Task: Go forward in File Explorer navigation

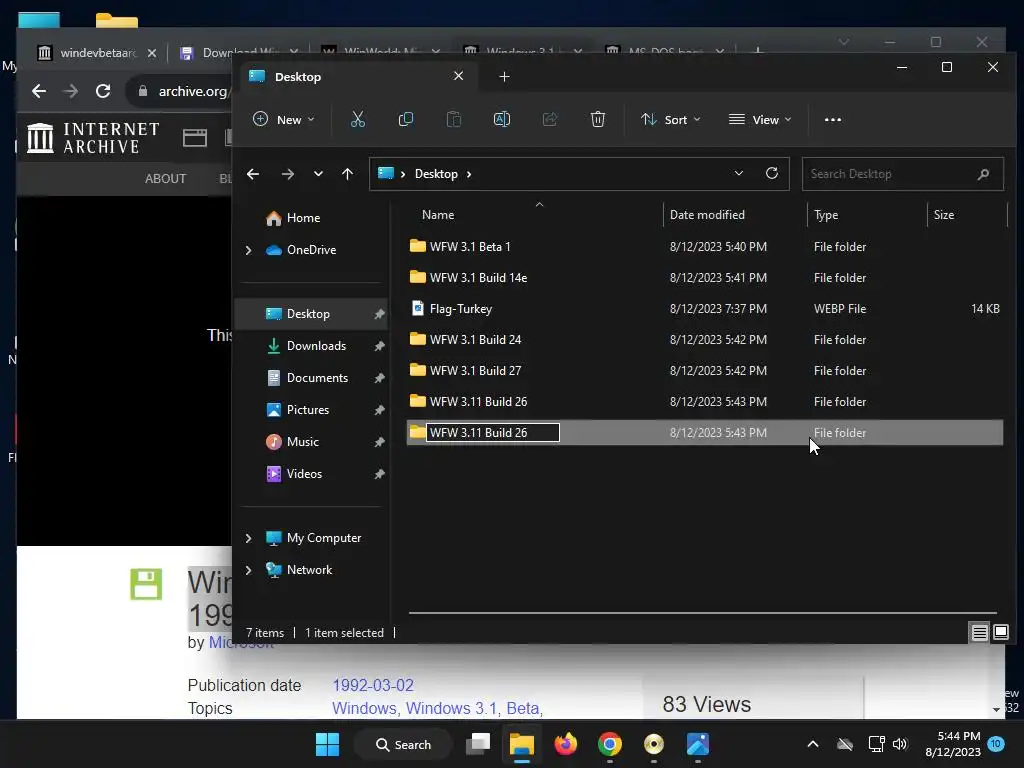Action: coord(287,174)
